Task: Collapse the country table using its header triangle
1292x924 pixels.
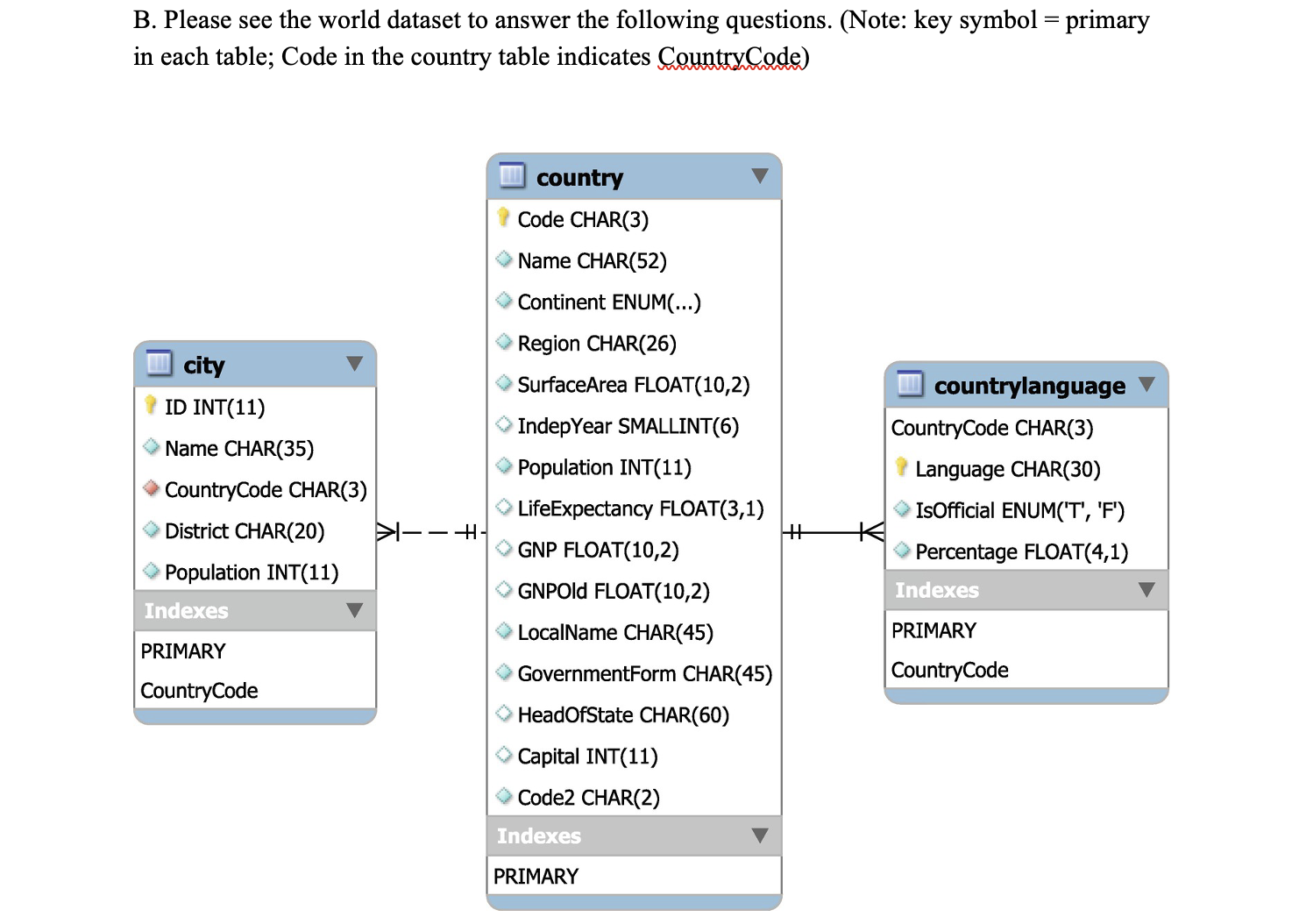Action: 761,175
